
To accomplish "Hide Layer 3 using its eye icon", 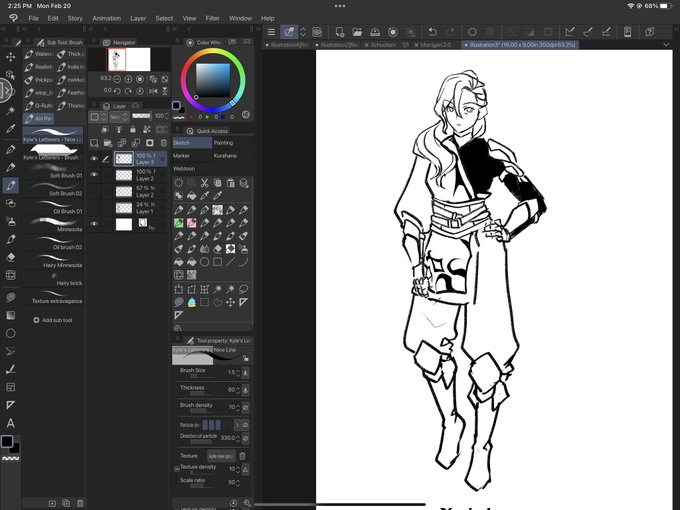I will pyautogui.click(x=94, y=159).
